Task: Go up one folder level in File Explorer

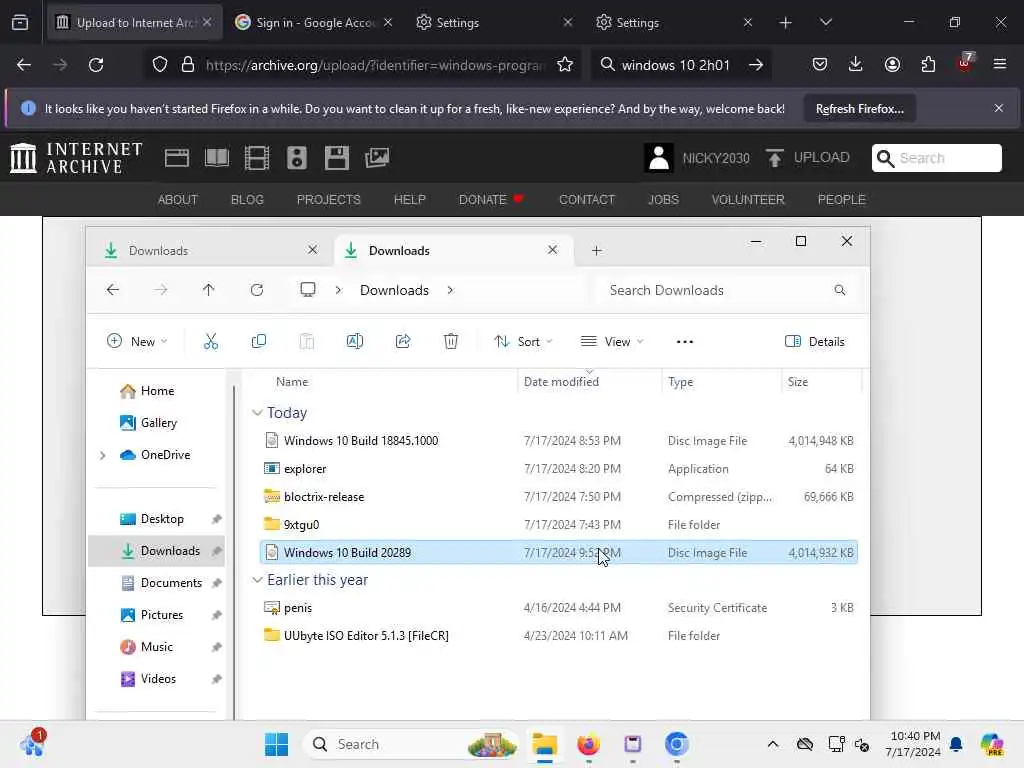Action: [x=208, y=290]
